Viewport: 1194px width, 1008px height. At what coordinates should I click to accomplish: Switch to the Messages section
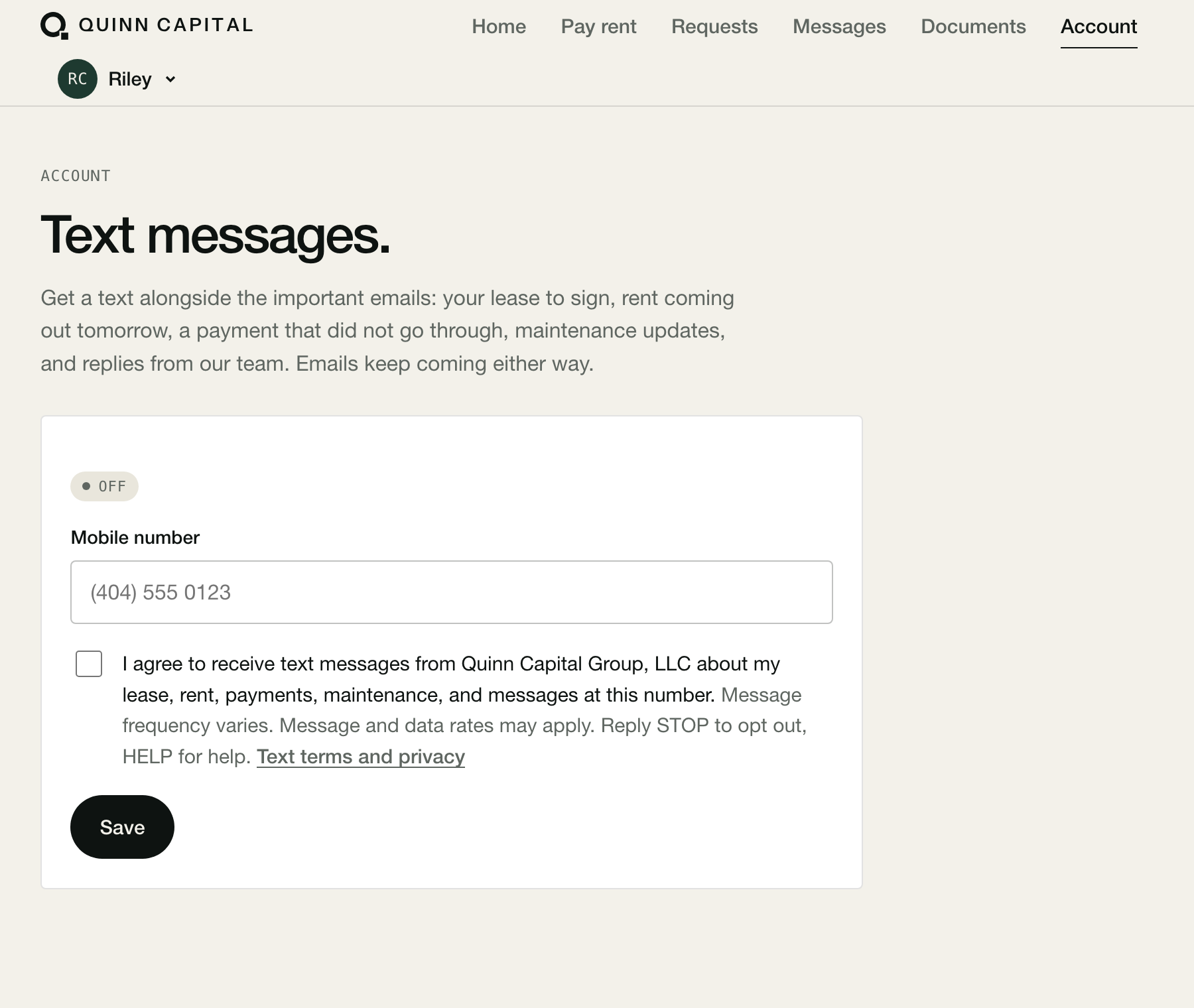click(x=839, y=27)
